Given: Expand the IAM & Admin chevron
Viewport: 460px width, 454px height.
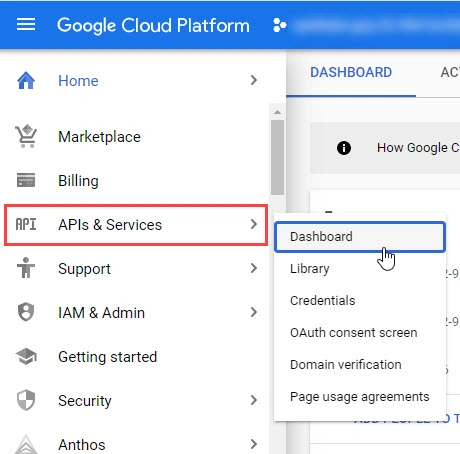Looking at the screenshot, I should (x=254, y=312).
